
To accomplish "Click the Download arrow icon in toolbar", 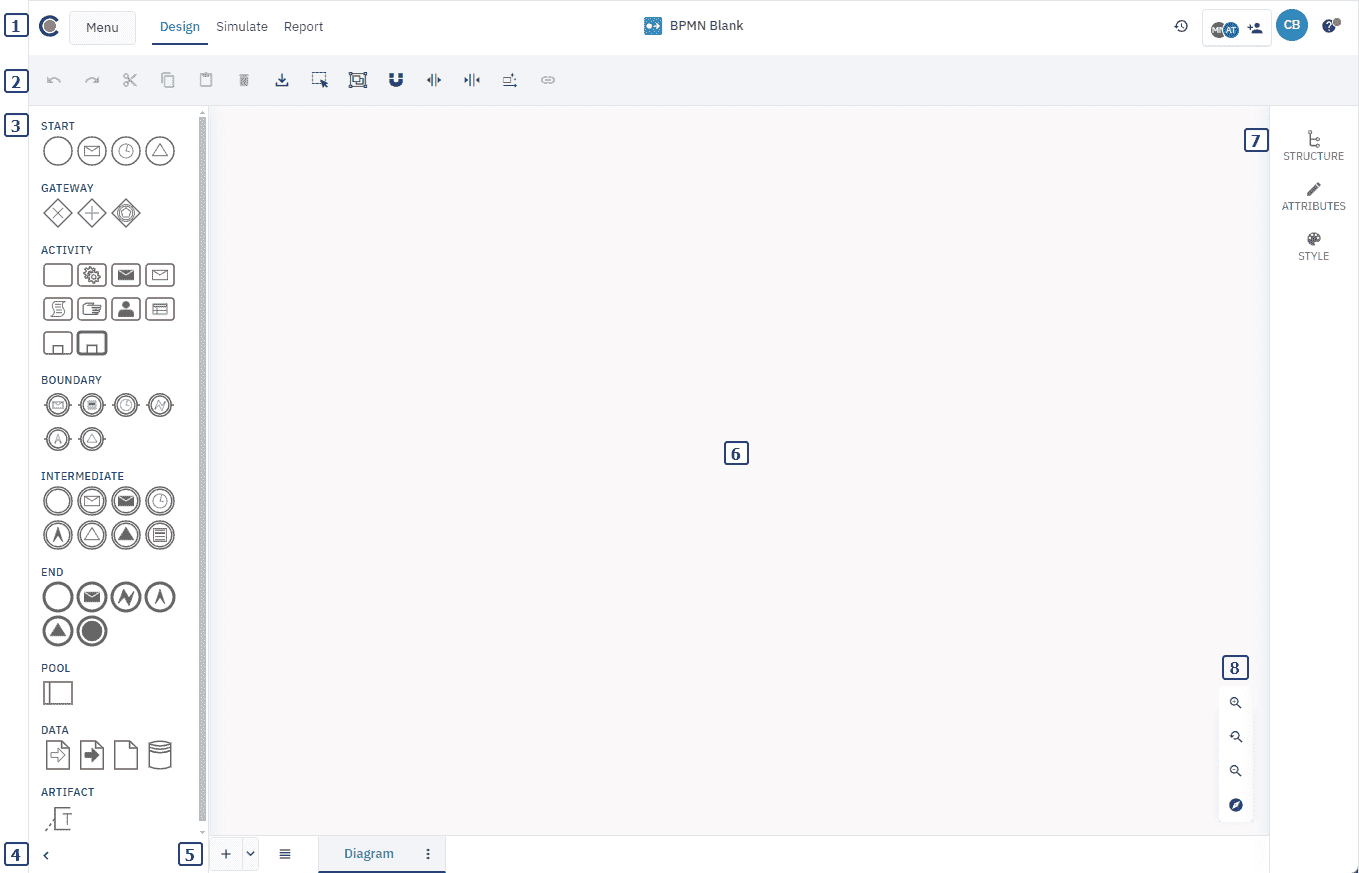I will click(x=282, y=80).
